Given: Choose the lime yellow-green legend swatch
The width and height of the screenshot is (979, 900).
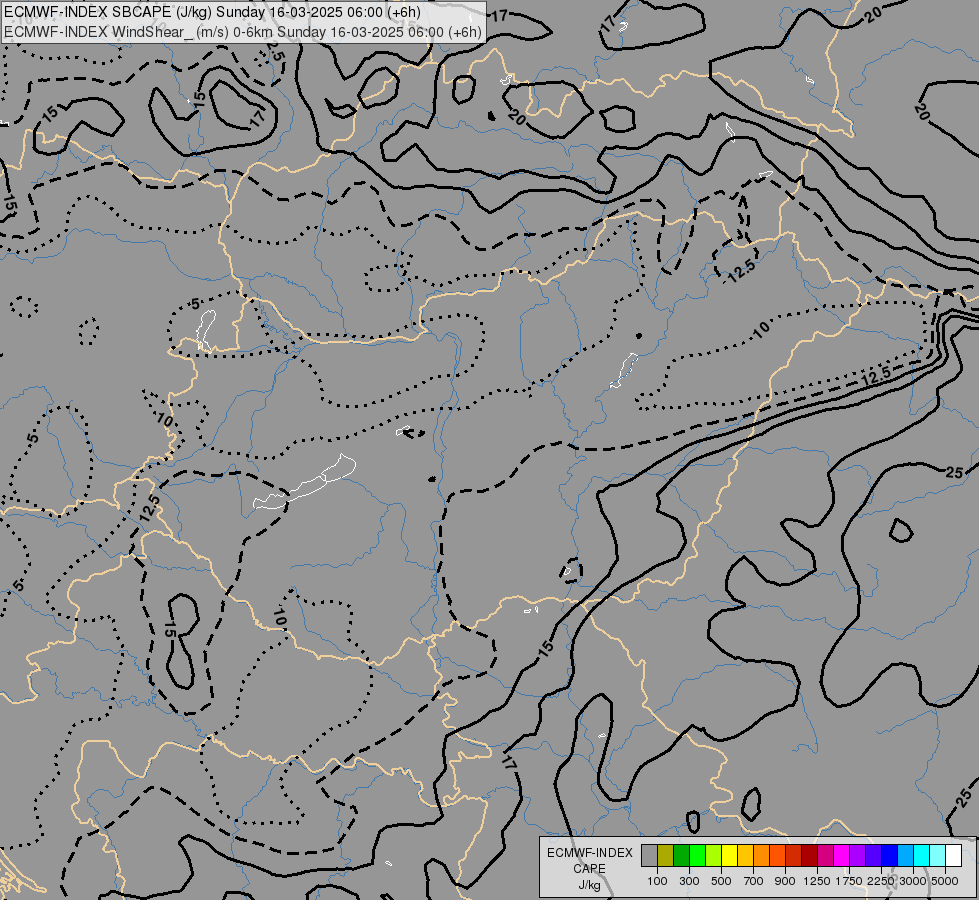Looking at the screenshot, I should coord(713,855).
